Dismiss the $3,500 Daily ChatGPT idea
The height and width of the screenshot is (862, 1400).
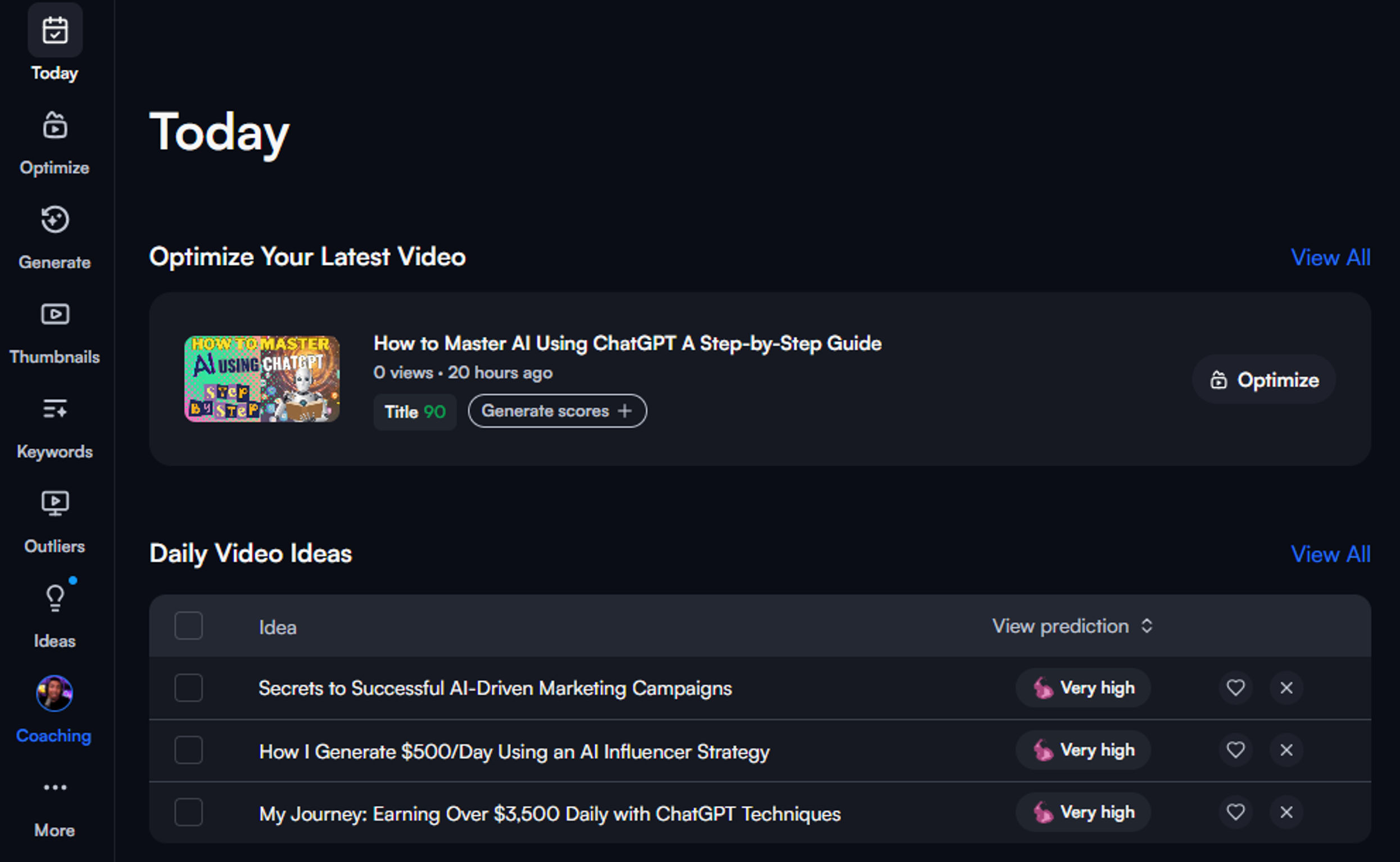[1286, 812]
